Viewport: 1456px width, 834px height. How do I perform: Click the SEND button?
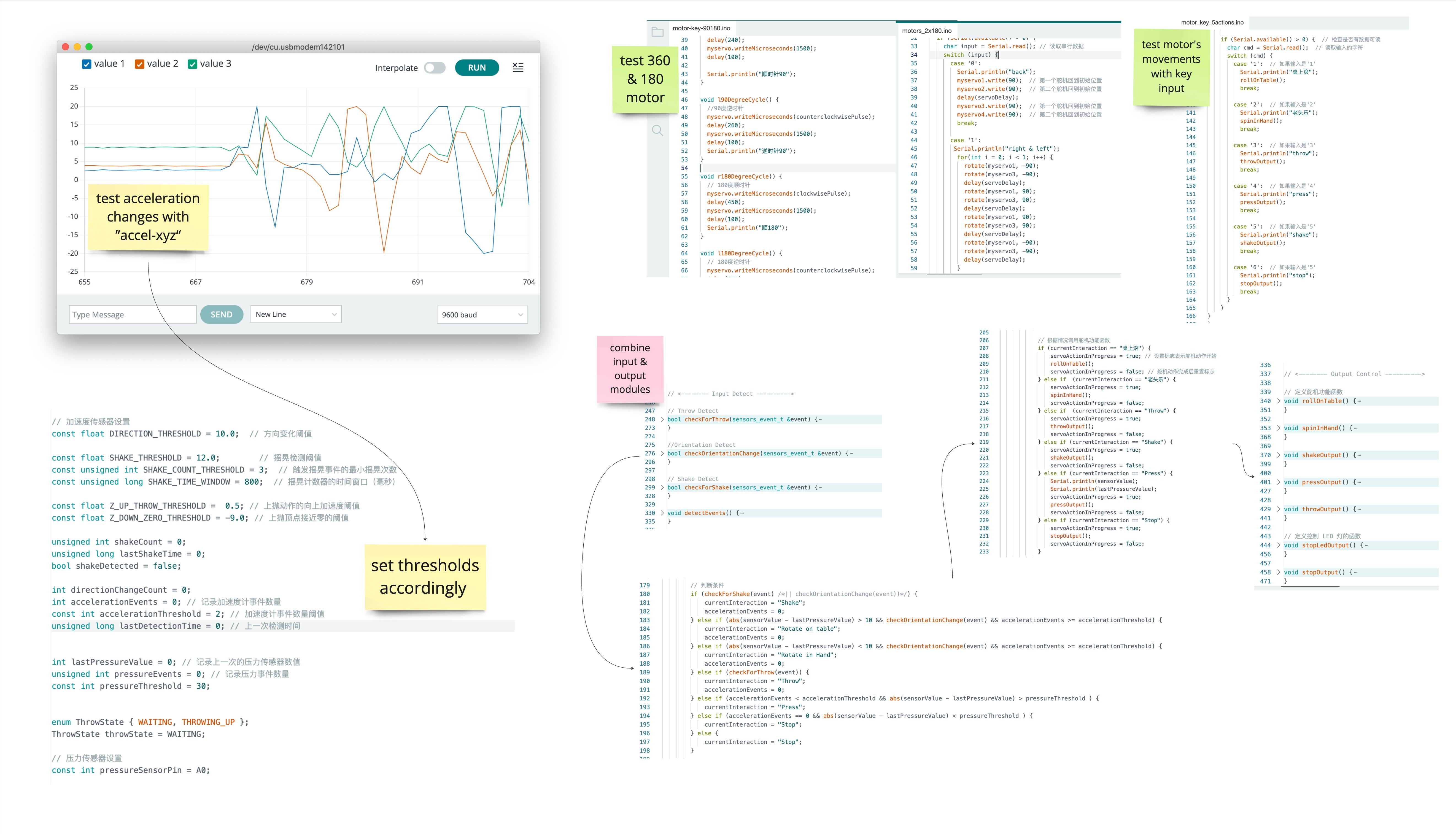222,314
